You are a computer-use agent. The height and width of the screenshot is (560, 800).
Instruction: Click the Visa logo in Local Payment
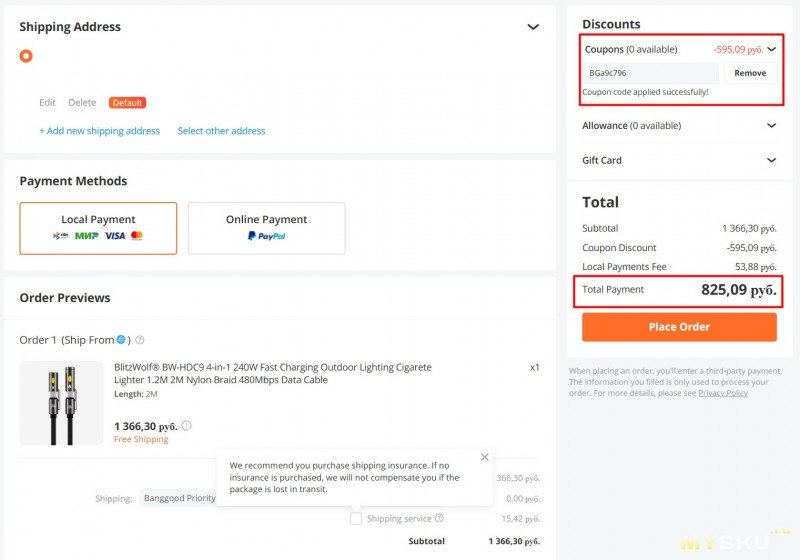(115, 236)
